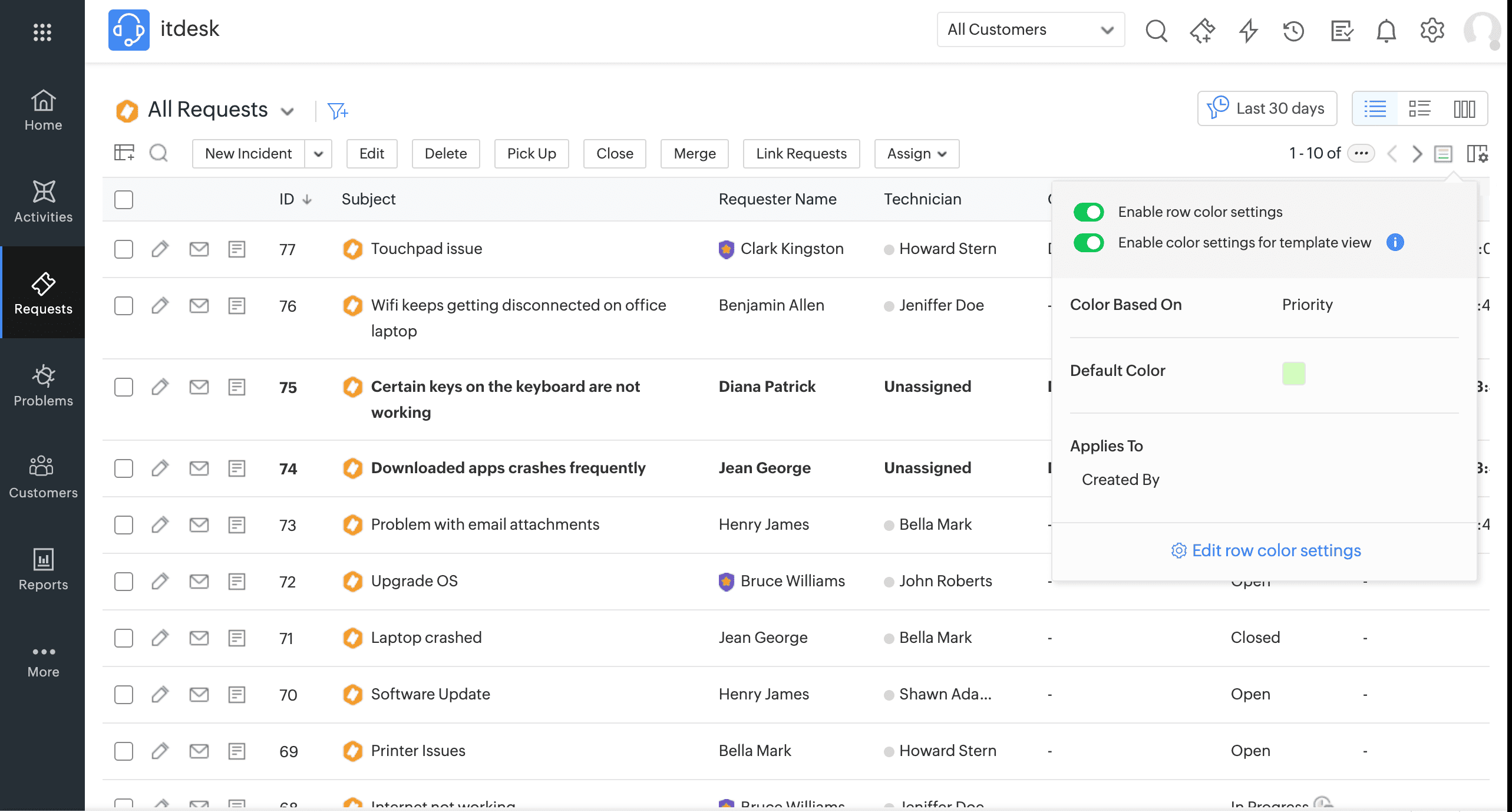Viewport: 1512px width, 812px height.
Task: Open the advanced filter funnel icon
Action: [x=338, y=111]
